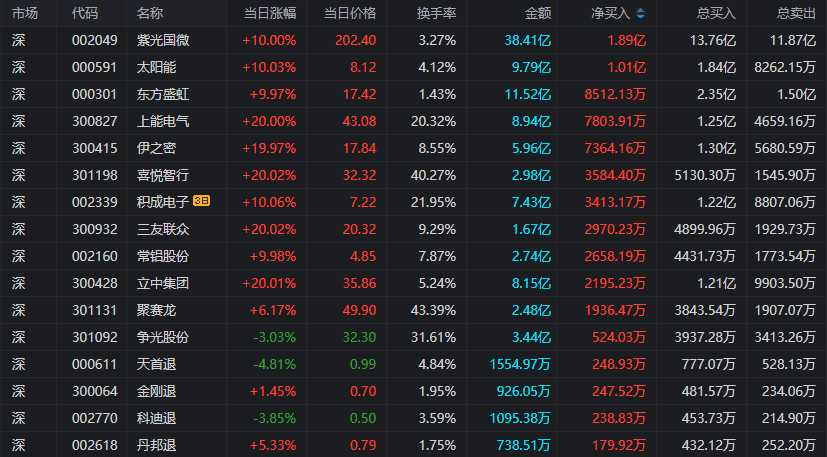Click 上能电气 turnover rate 20.32%
The image size is (827, 457).
[x=434, y=121]
